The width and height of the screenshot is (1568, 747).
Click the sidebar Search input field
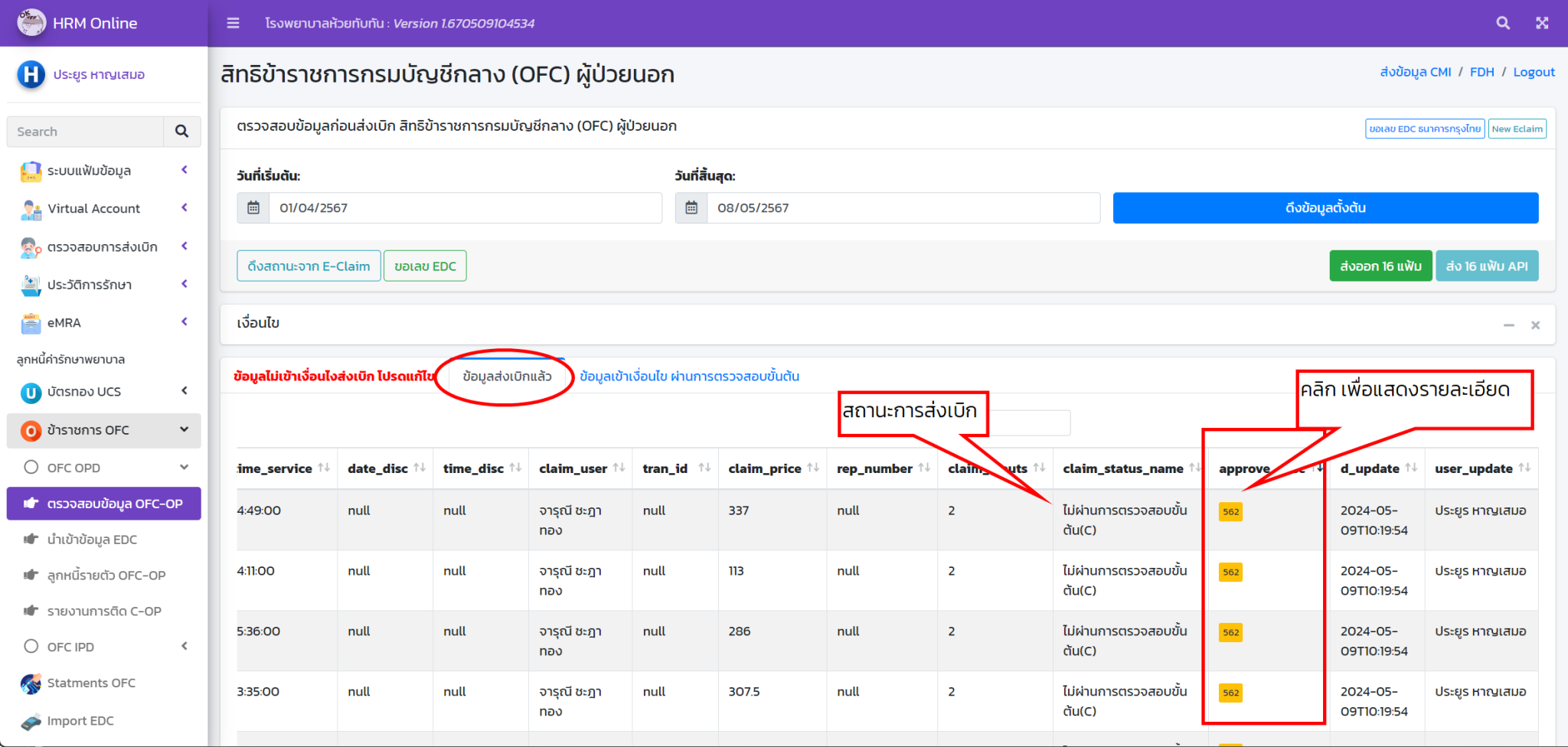click(x=86, y=132)
